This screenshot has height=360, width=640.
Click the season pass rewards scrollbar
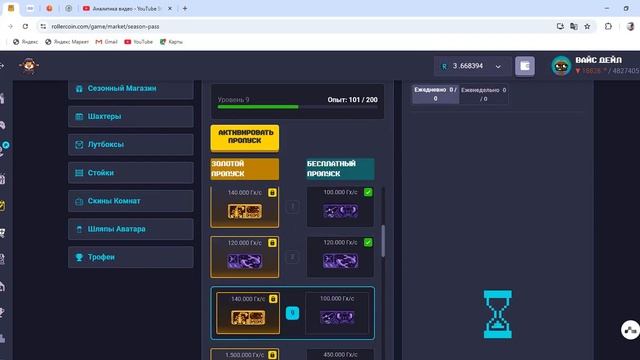383,241
